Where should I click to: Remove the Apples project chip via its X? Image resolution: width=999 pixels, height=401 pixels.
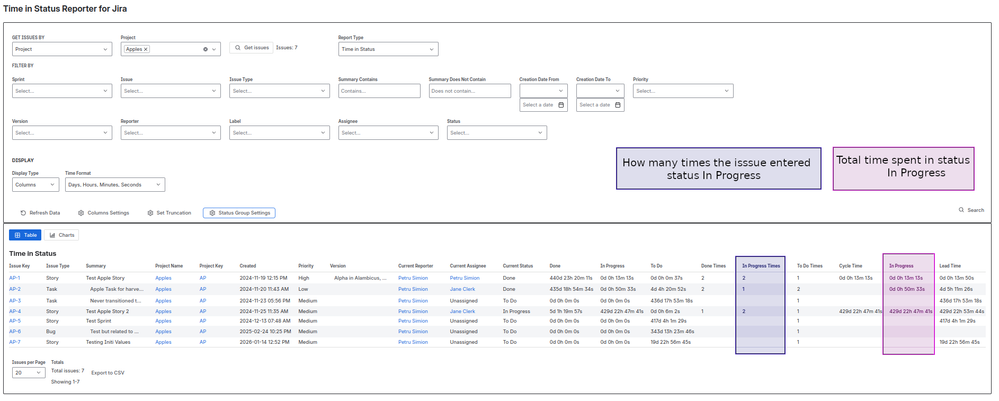146,49
